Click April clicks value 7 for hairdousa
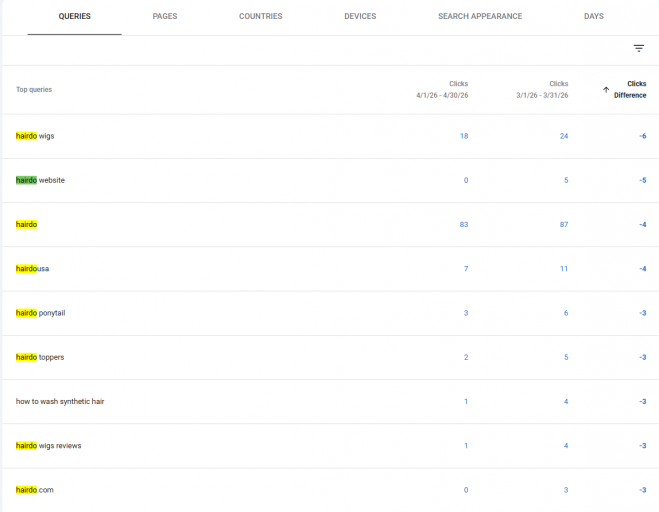The width and height of the screenshot is (659, 512). 466,269
